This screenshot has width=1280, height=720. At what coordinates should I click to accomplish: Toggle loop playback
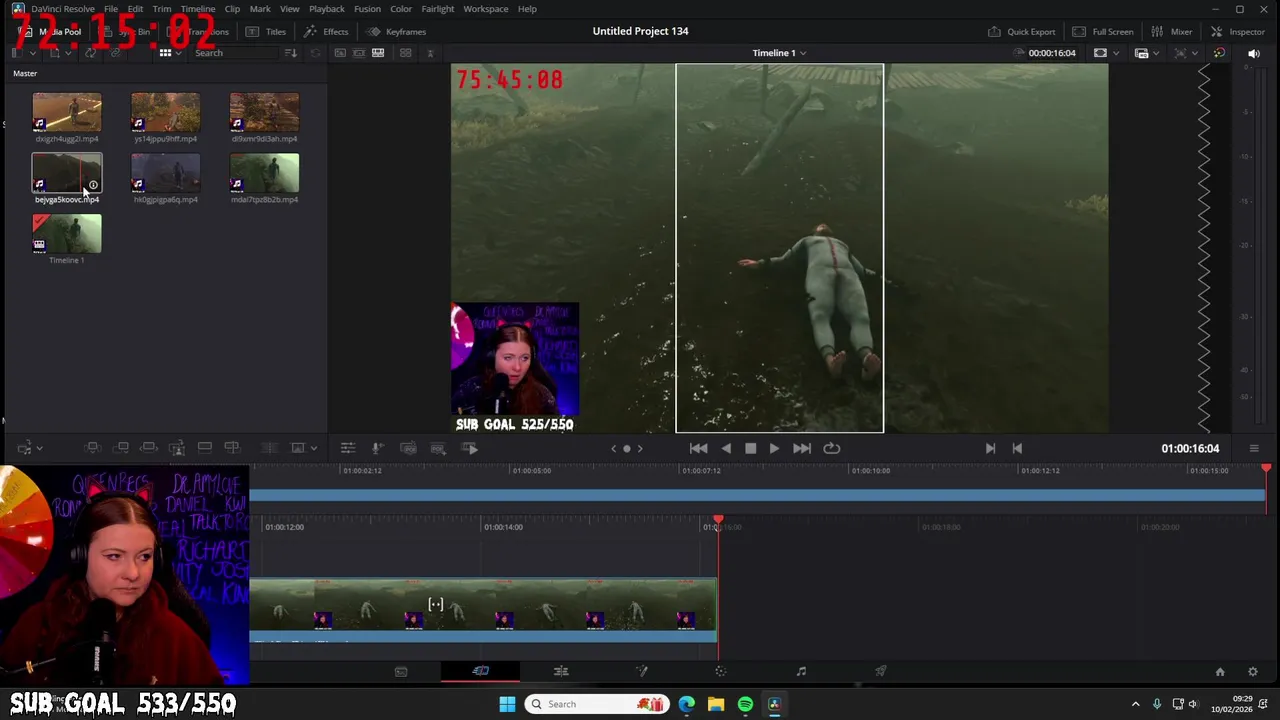832,448
